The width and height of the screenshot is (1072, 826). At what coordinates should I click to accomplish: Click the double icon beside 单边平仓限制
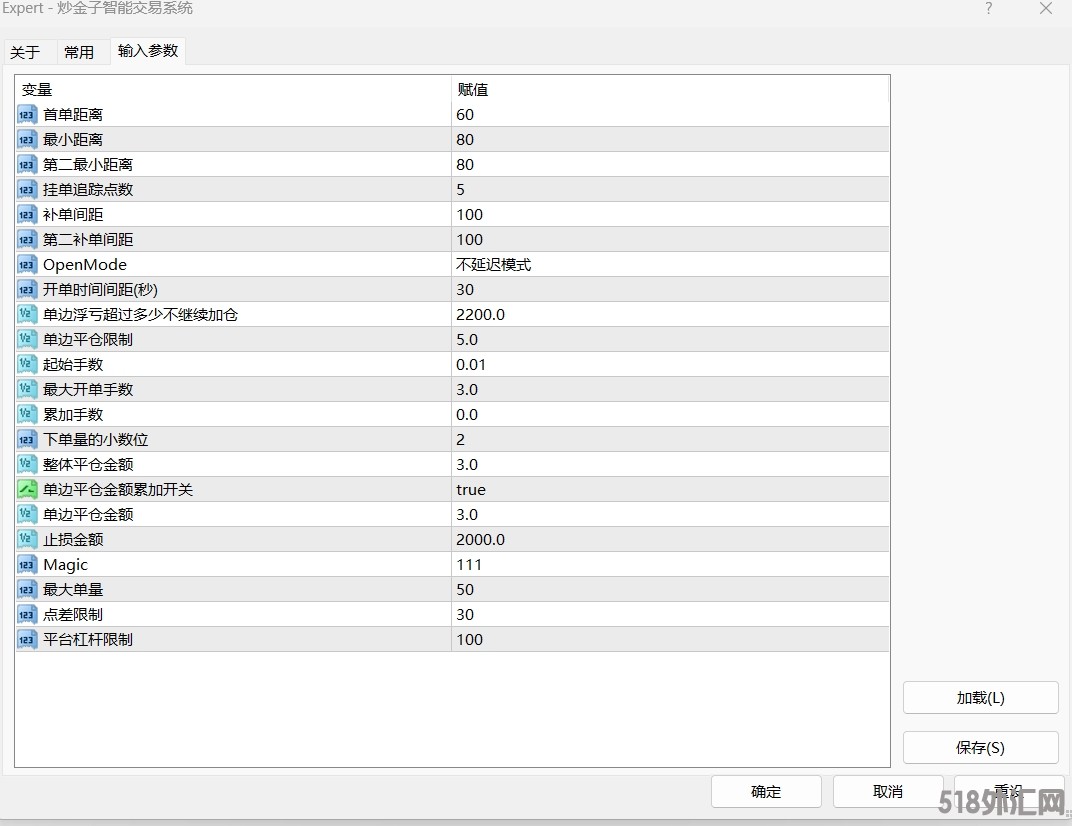pos(27,340)
